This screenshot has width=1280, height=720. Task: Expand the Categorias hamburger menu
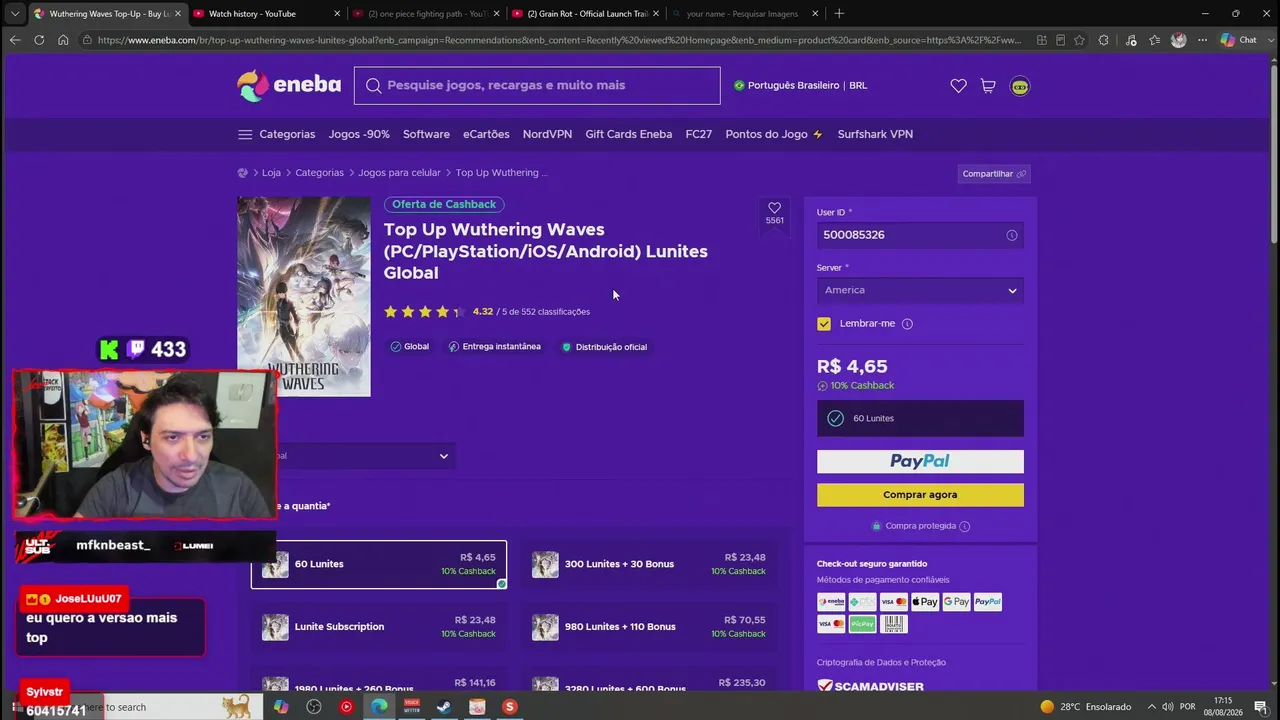point(276,134)
